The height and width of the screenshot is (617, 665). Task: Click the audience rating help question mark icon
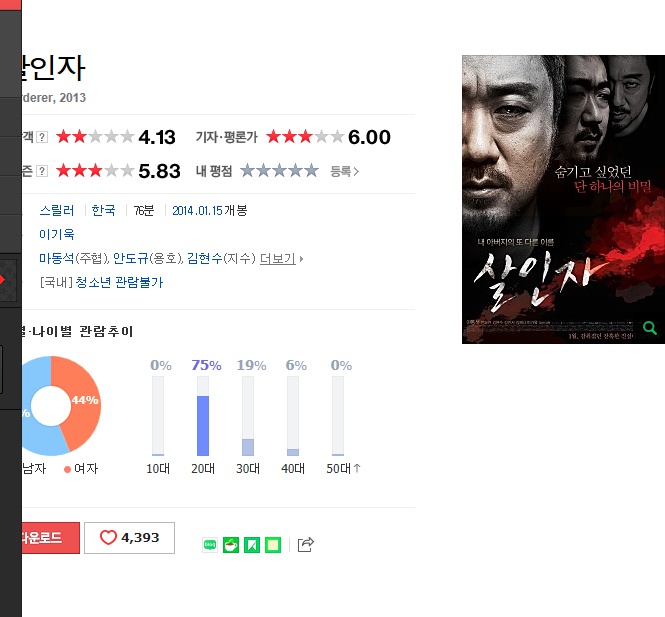pos(42,137)
